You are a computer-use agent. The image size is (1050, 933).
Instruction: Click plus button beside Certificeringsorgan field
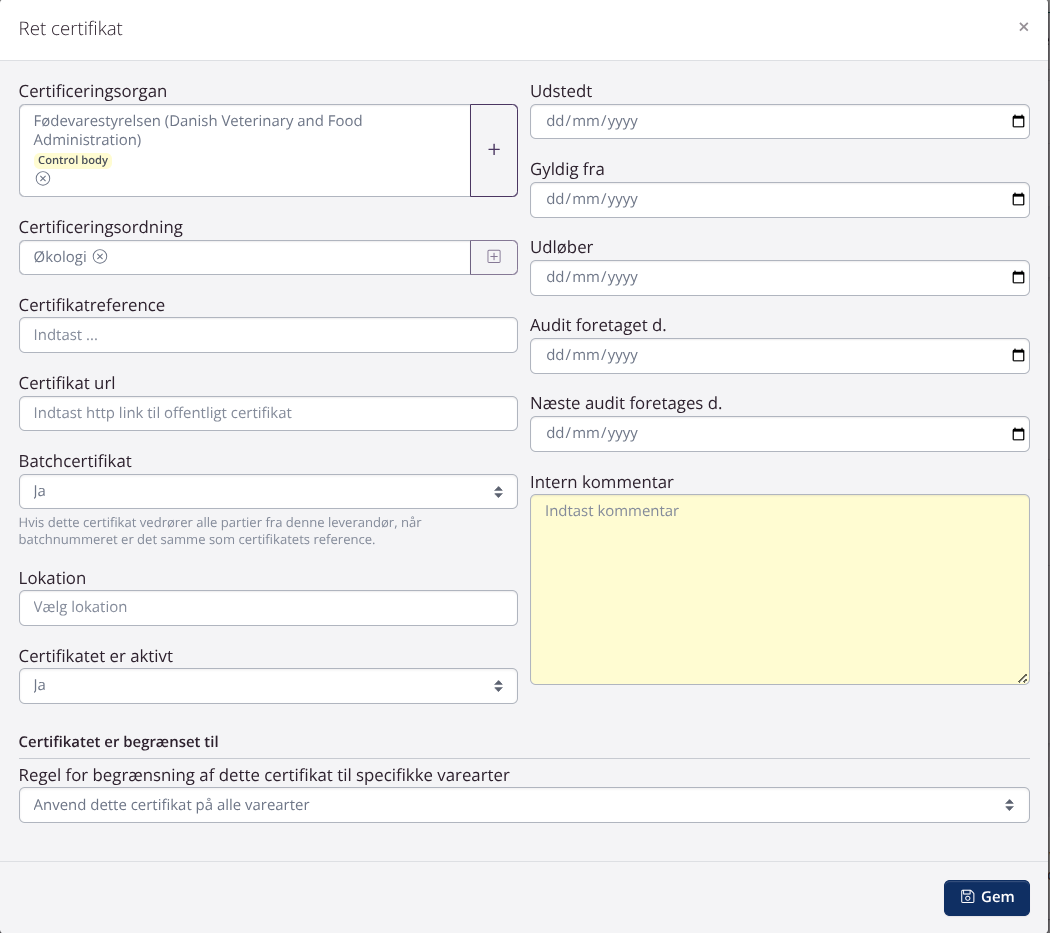pyautogui.click(x=493, y=150)
